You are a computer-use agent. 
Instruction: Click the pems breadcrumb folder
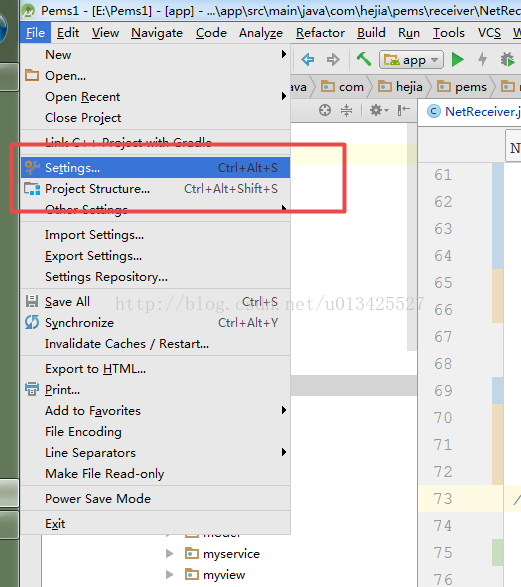[x=461, y=87]
